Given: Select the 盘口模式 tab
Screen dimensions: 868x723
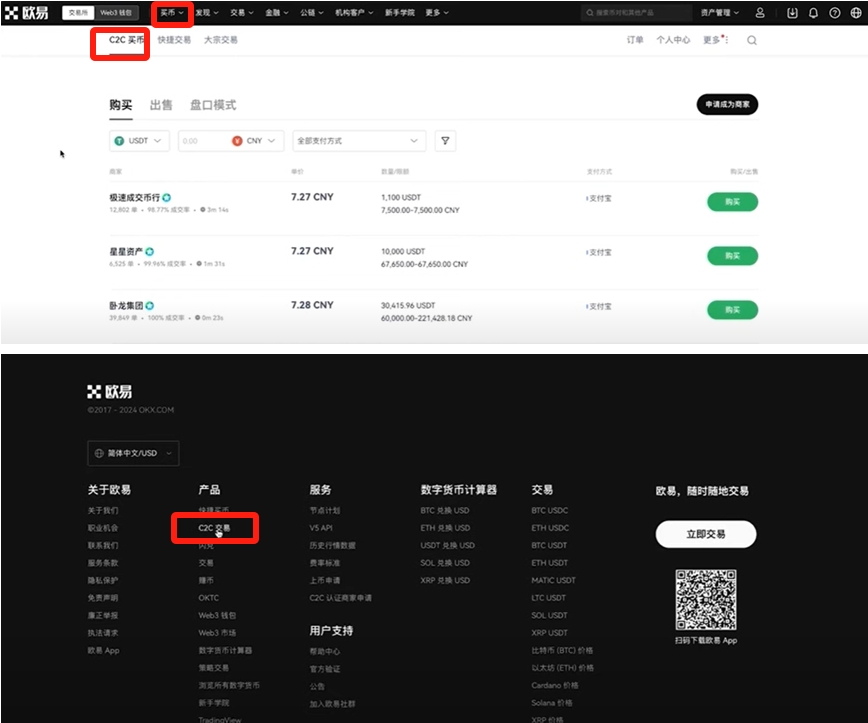Looking at the screenshot, I should click(213, 105).
